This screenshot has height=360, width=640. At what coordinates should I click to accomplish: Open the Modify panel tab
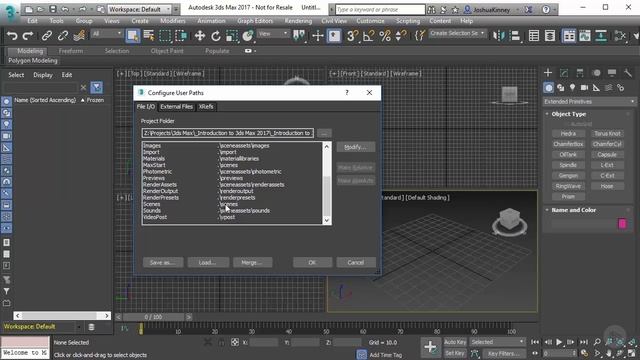point(564,73)
